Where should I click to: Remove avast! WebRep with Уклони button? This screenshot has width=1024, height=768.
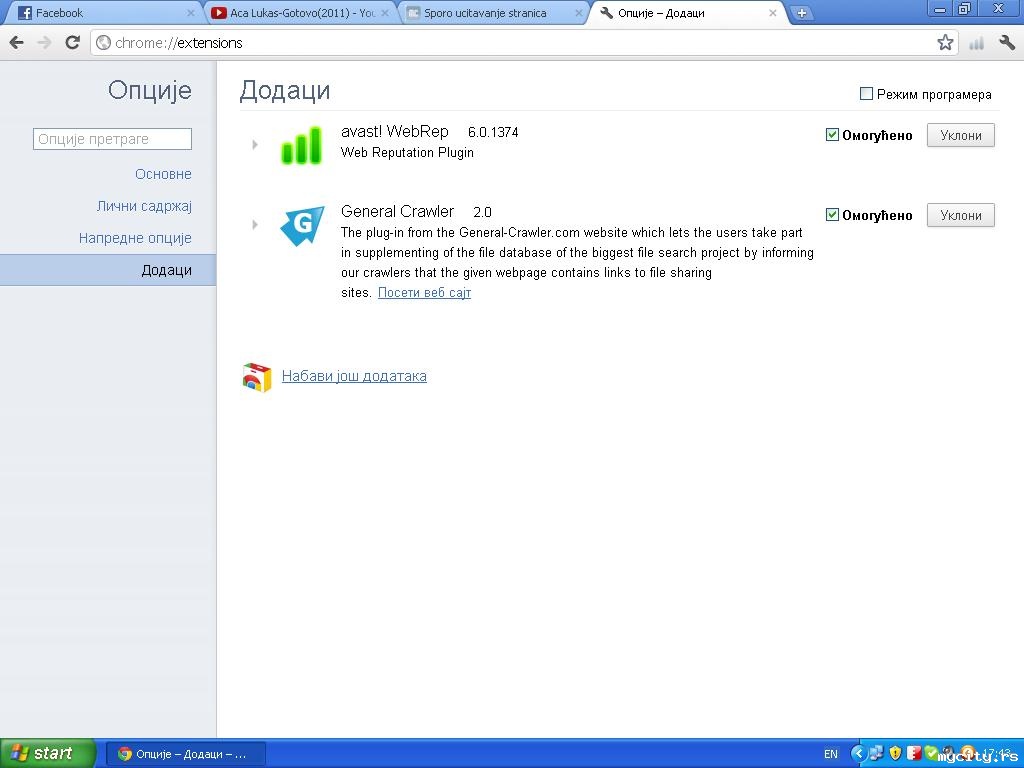(x=961, y=135)
